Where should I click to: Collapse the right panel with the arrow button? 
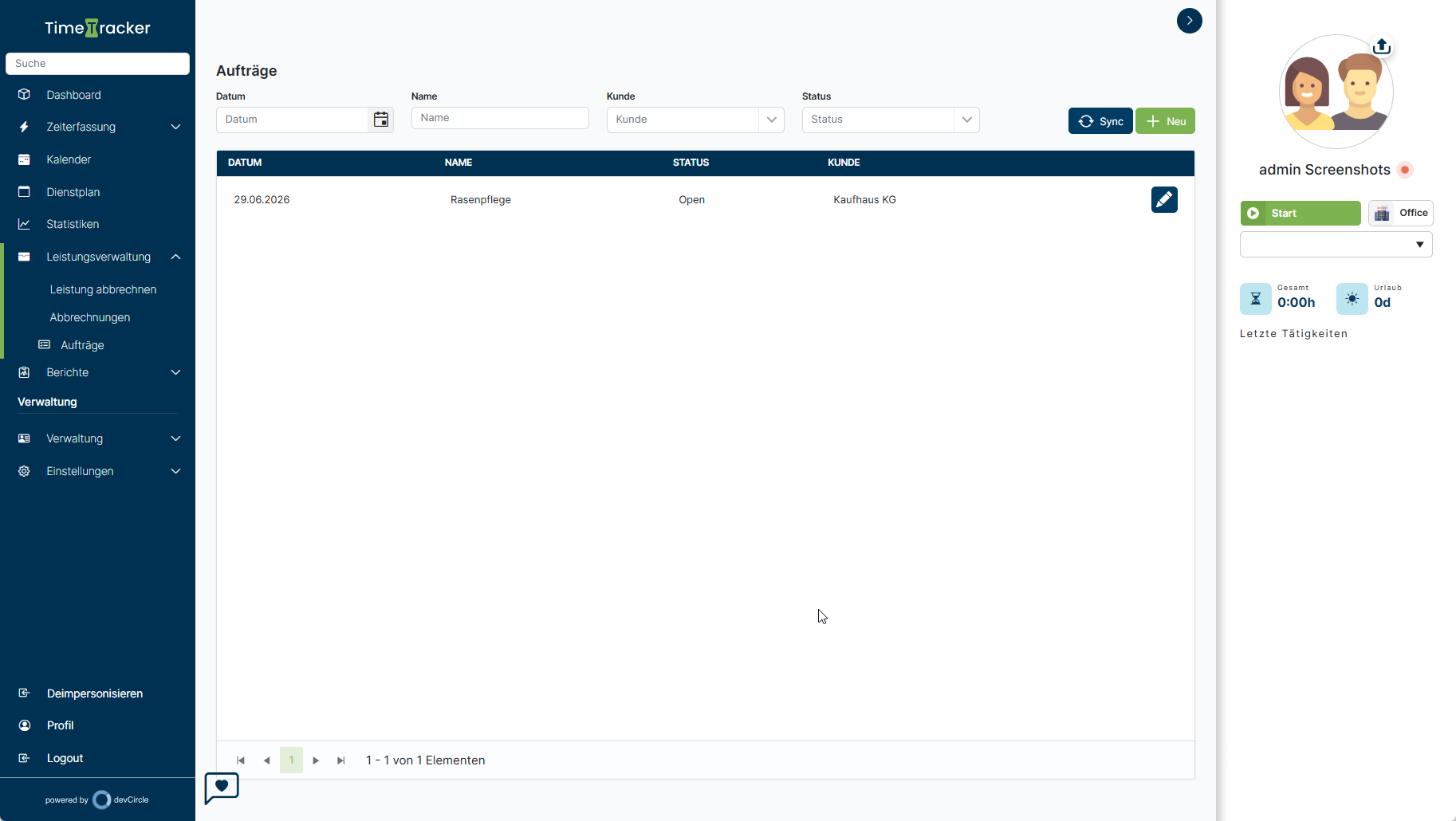point(1190,21)
